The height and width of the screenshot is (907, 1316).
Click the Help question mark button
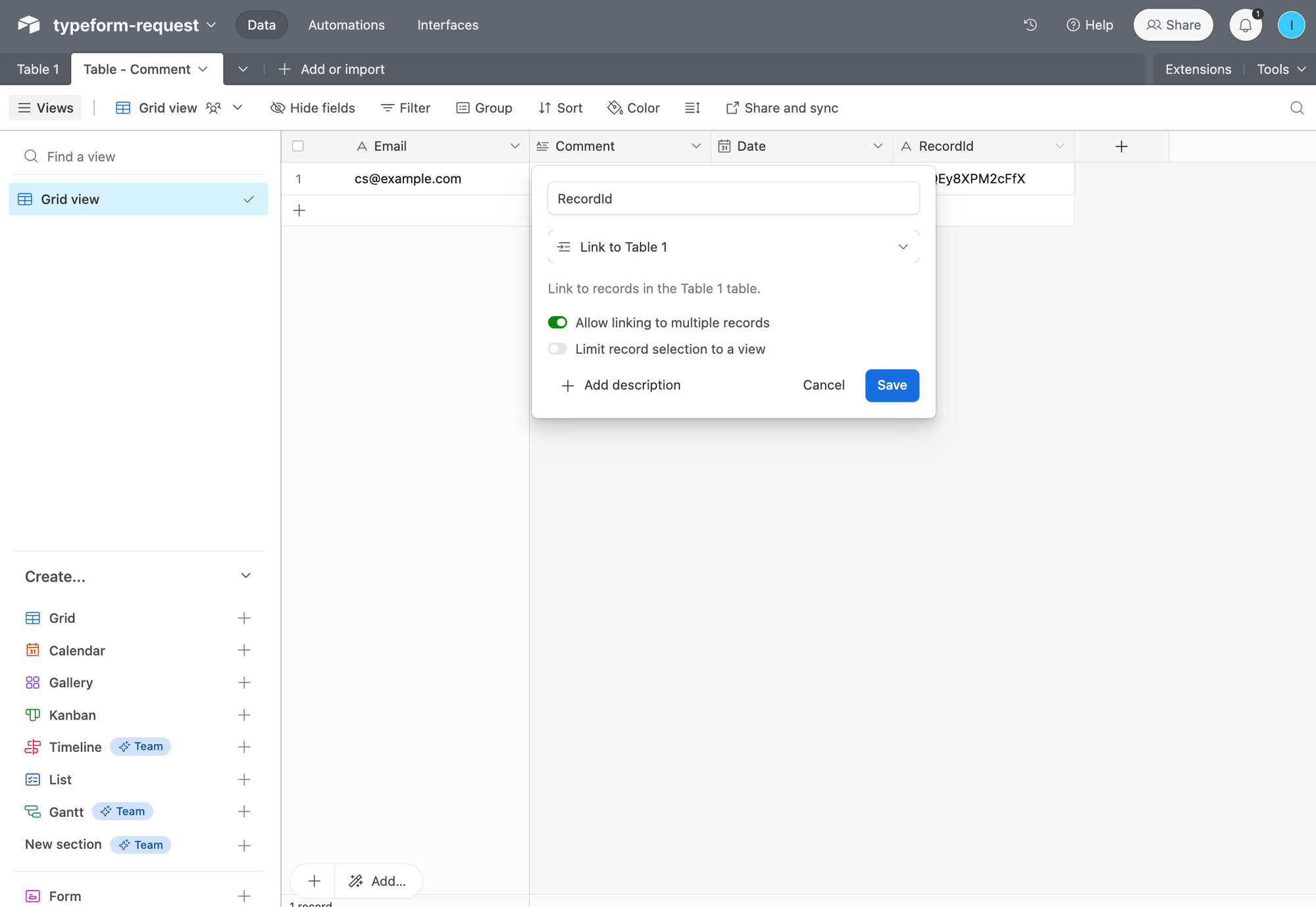tap(1090, 25)
